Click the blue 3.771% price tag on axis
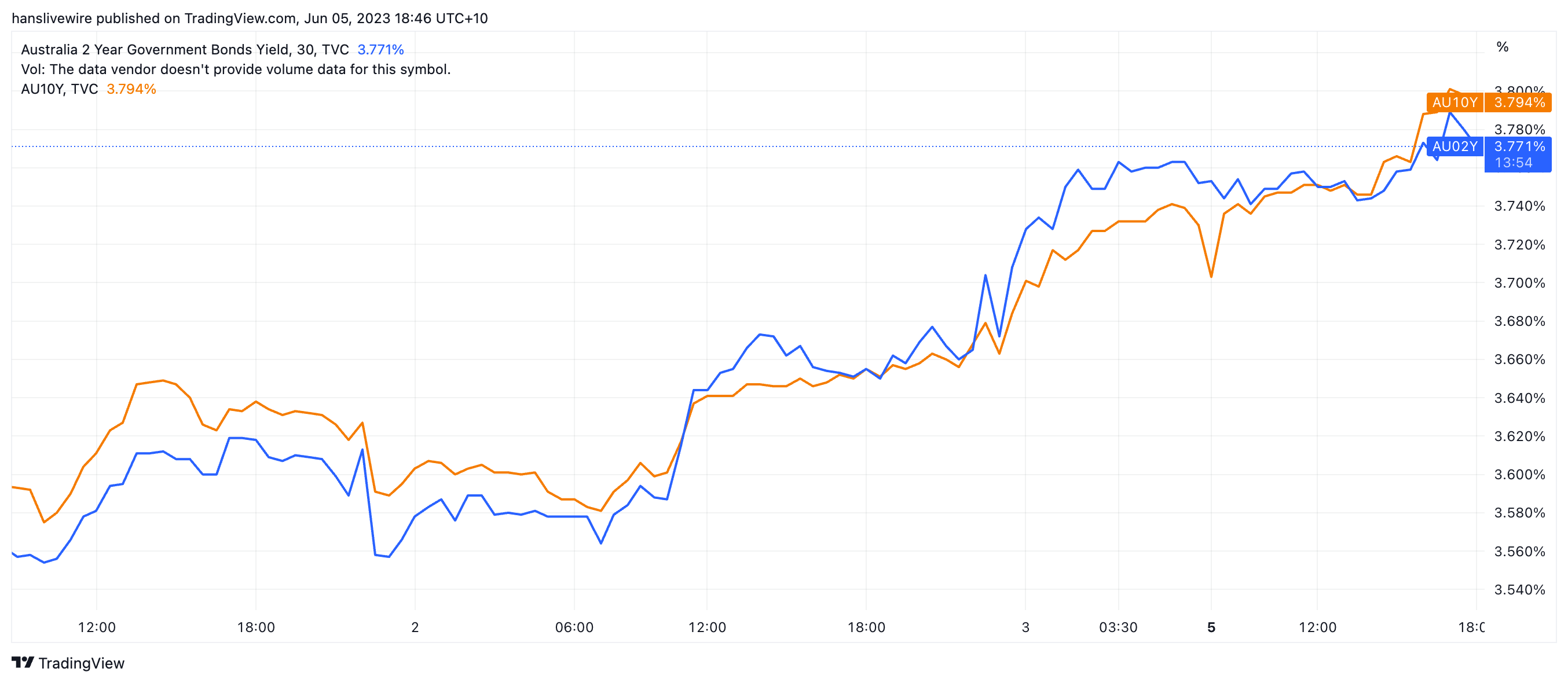This screenshot has width=1568, height=683. tap(1519, 146)
